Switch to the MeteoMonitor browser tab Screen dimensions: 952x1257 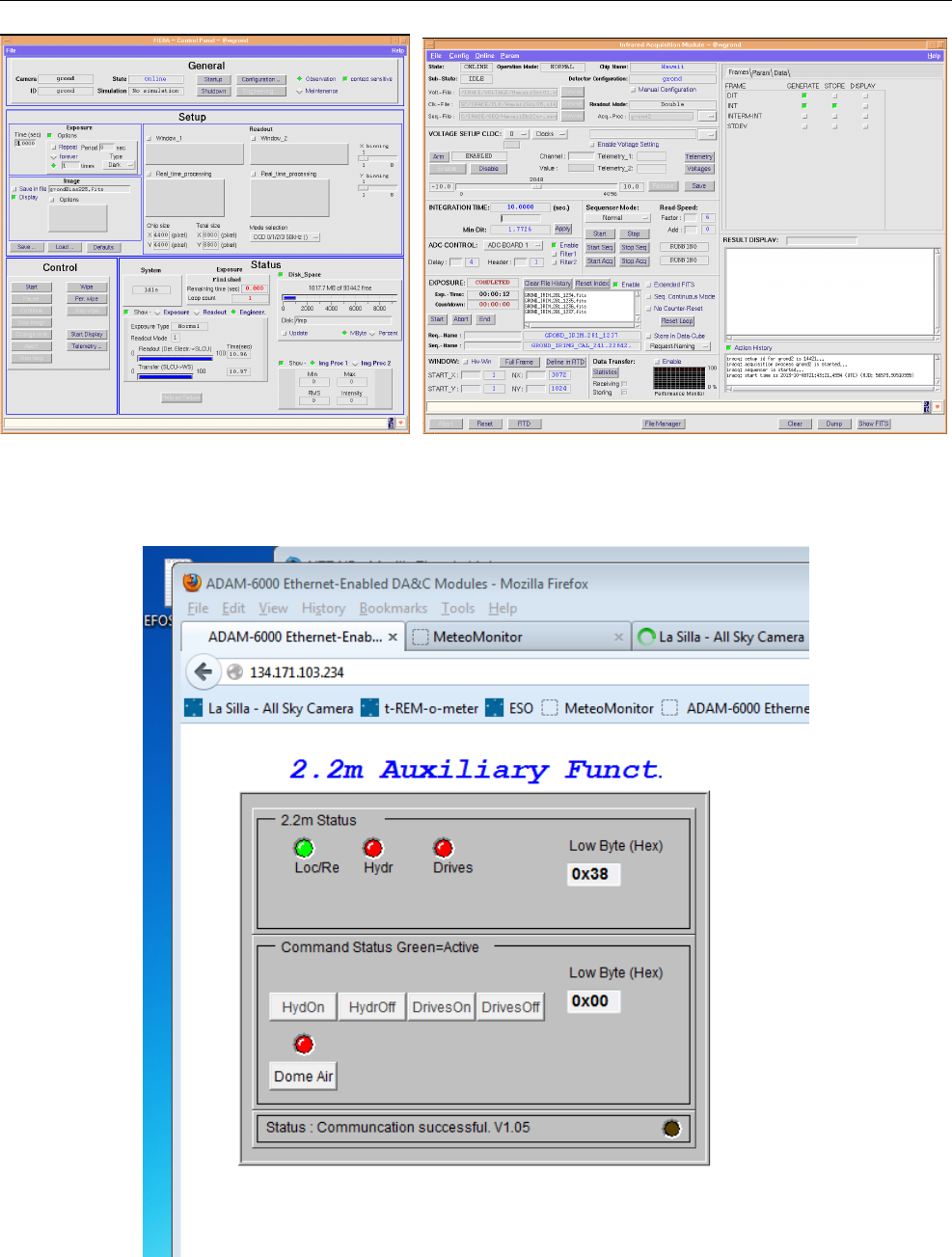pyautogui.click(x=518, y=638)
